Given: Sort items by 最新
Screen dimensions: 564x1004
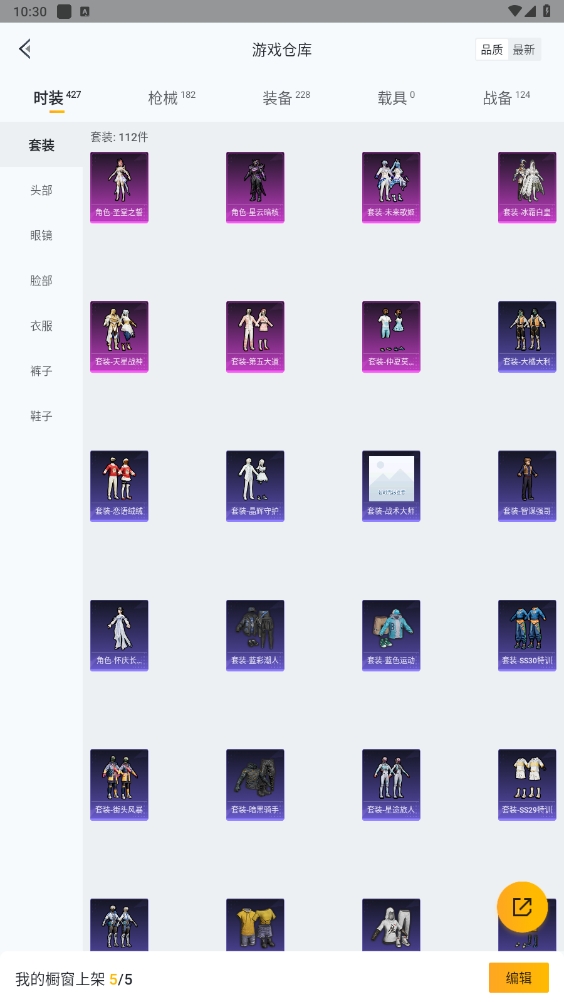Looking at the screenshot, I should pyautogui.click(x=524, y=49).
